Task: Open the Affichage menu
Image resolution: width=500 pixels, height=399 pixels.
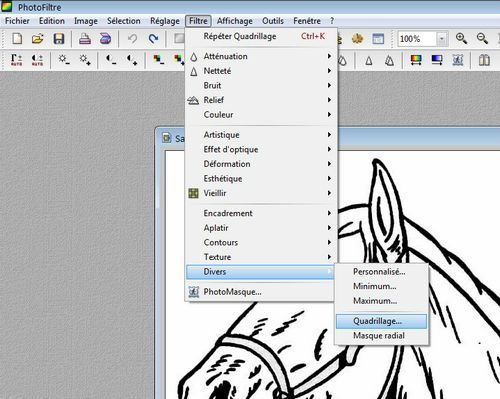Action: tap(235, 21)
